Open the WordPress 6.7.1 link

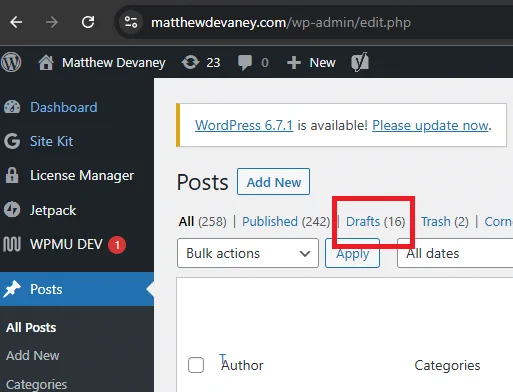click(x=244, y=126)
